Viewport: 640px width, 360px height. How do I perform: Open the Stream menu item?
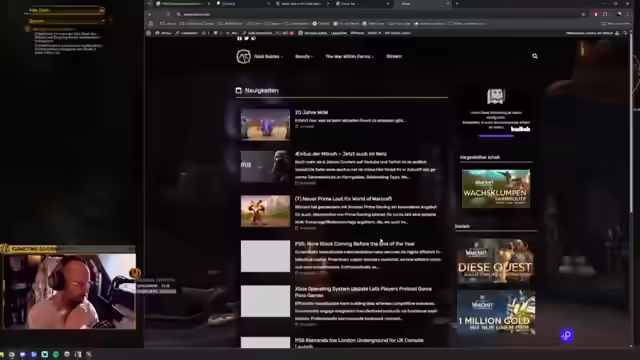(x=394, y=56)
